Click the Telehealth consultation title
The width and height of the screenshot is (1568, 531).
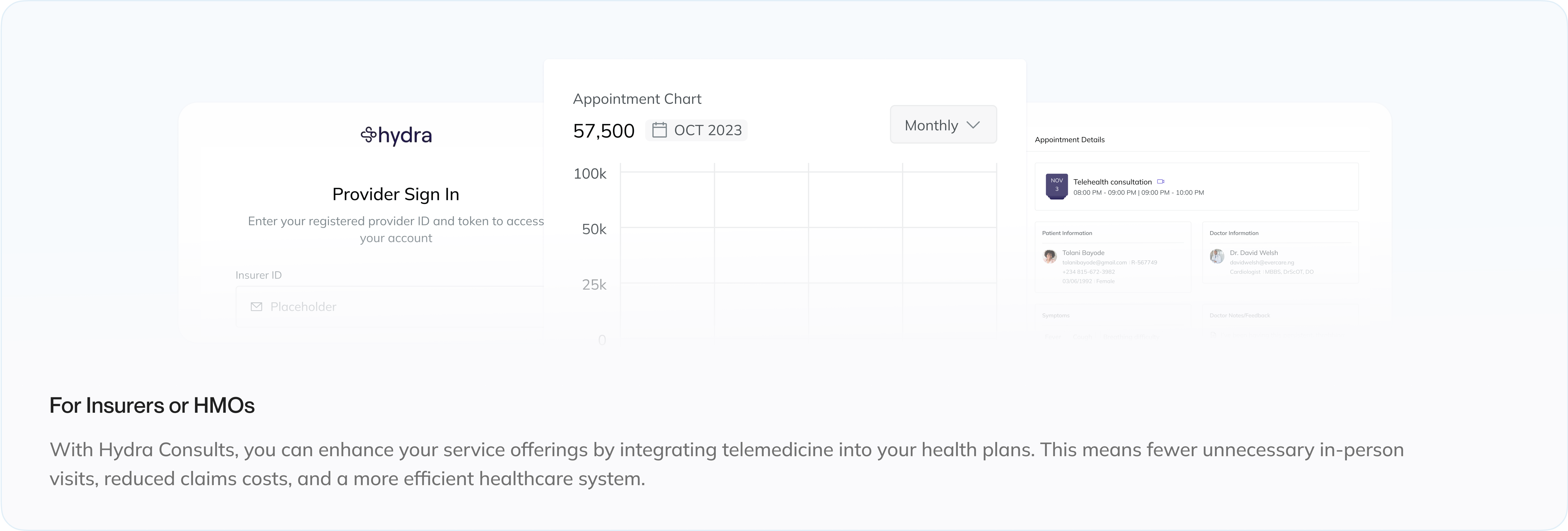1112,182
